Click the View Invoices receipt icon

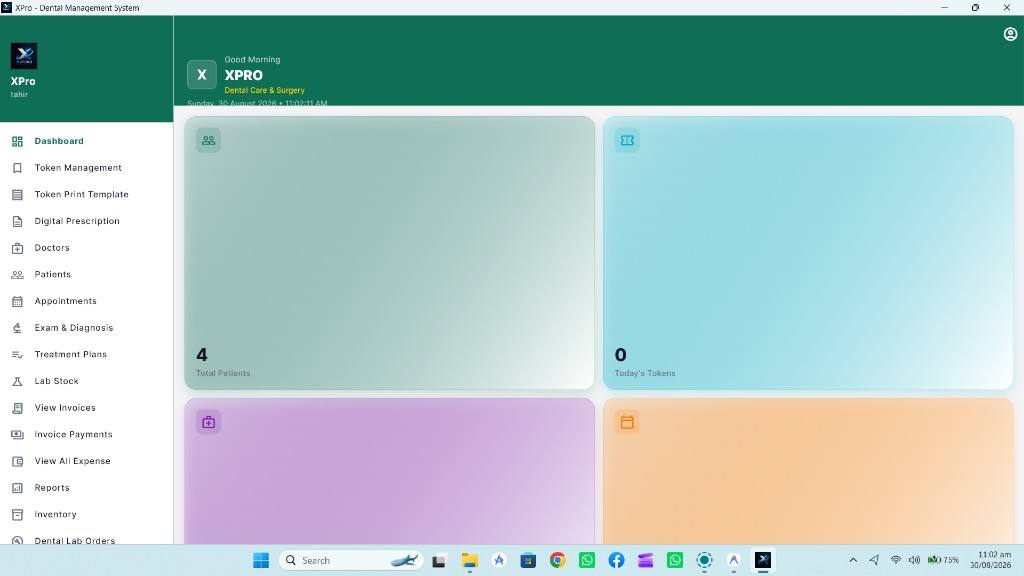18,408
